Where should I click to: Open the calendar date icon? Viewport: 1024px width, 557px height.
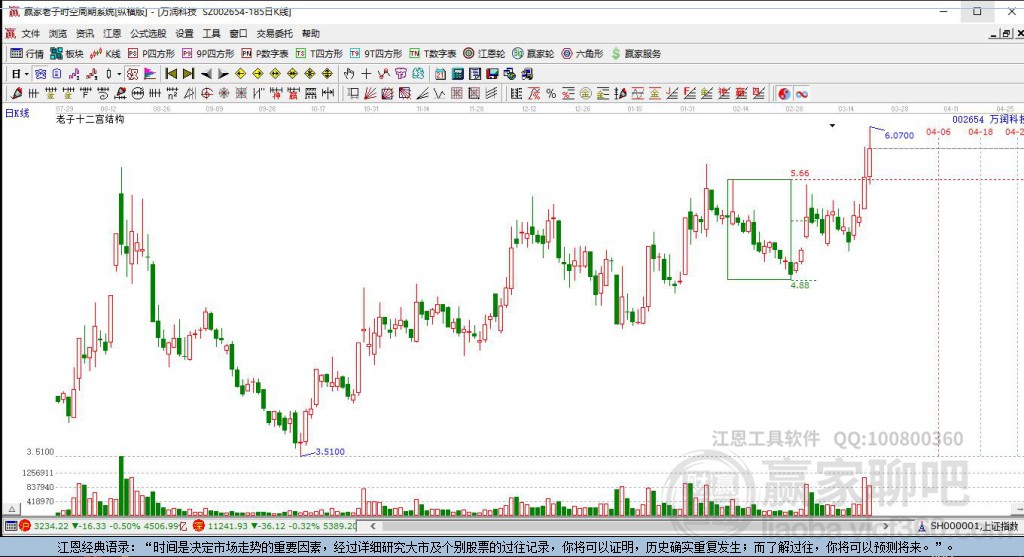coord(440,74)
